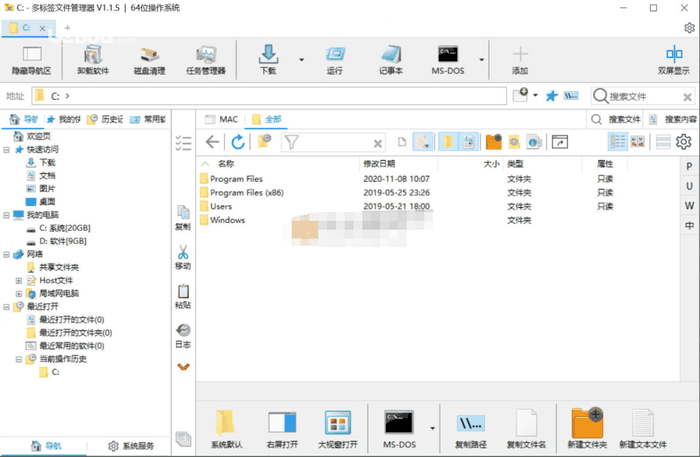
Task: Click the 粘贴 paste icon
Action: (183, 296)
